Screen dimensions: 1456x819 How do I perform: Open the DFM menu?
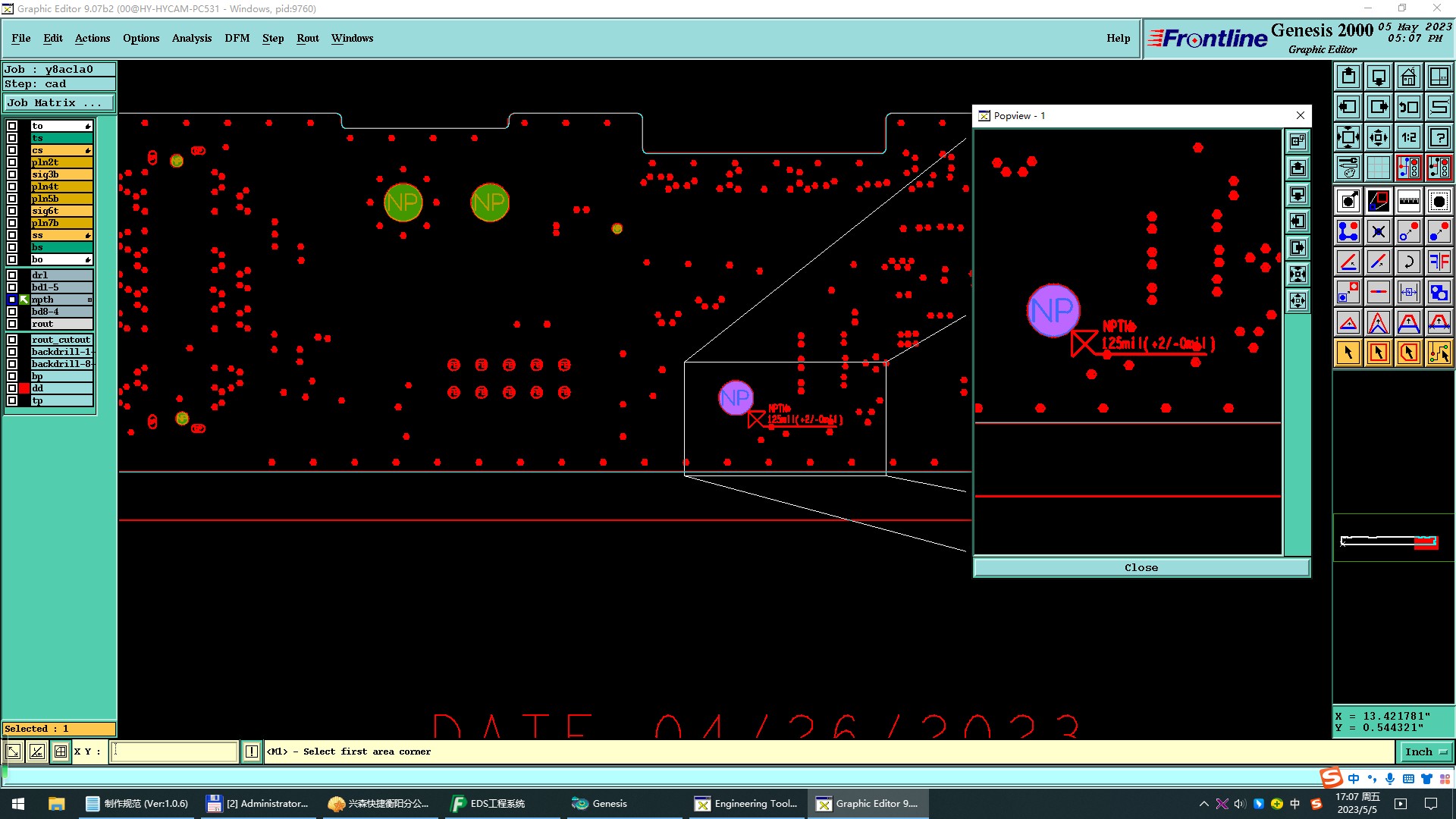click(237, 38)
